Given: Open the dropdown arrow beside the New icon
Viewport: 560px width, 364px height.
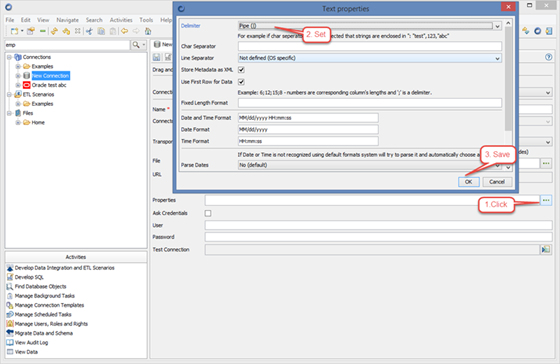Looking at the screenshot, I should [22, 31].
